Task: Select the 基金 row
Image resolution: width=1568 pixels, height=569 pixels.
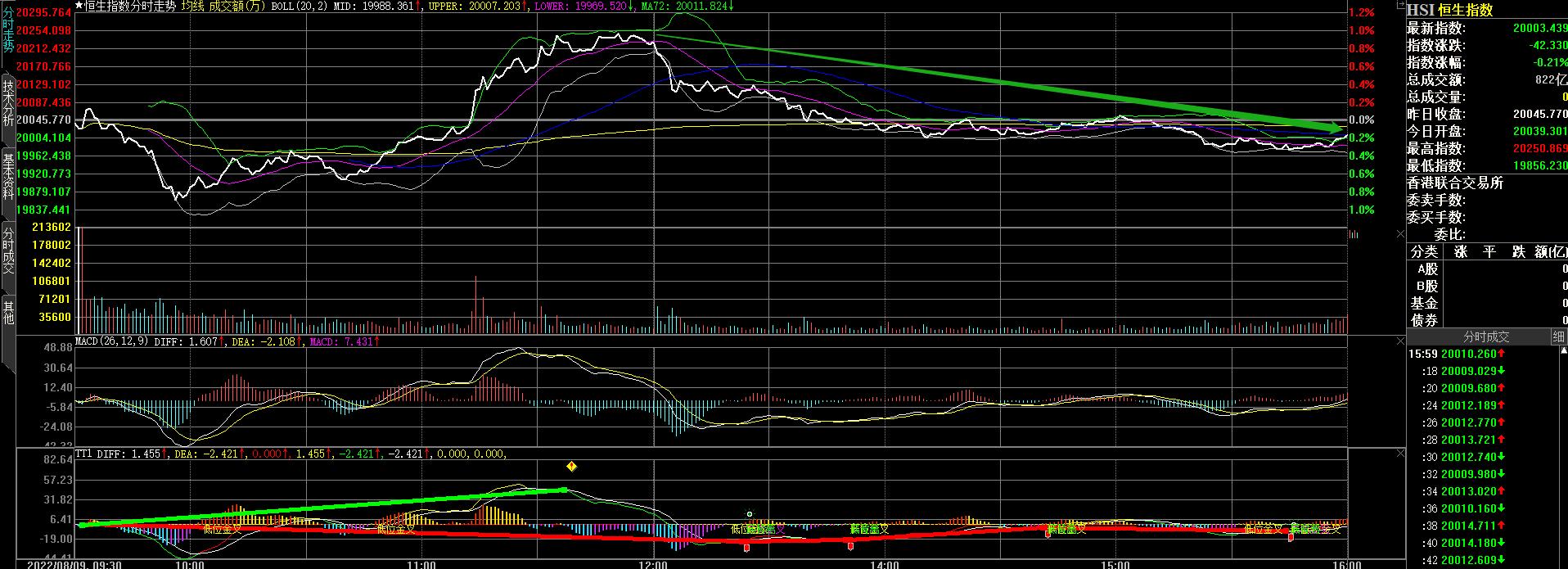Action: [1486, 304]
